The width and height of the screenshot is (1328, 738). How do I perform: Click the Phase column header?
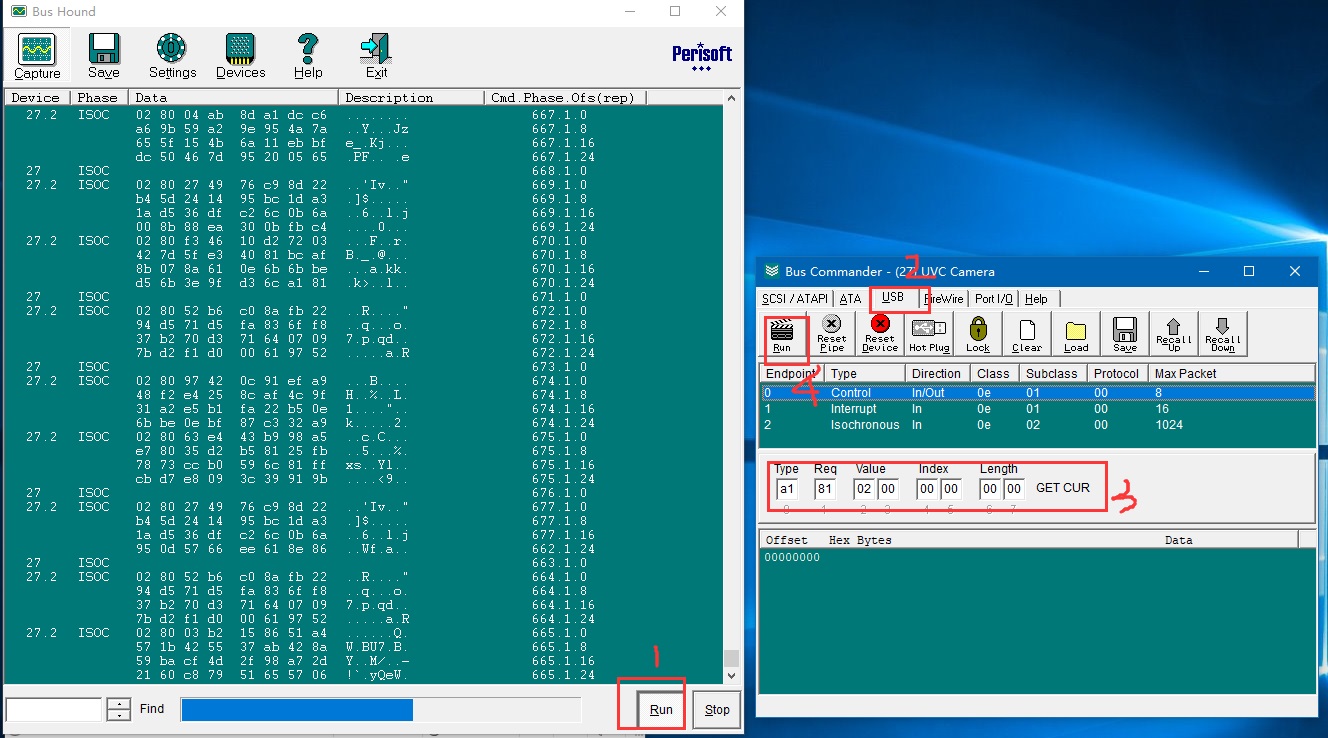[101, 98]
